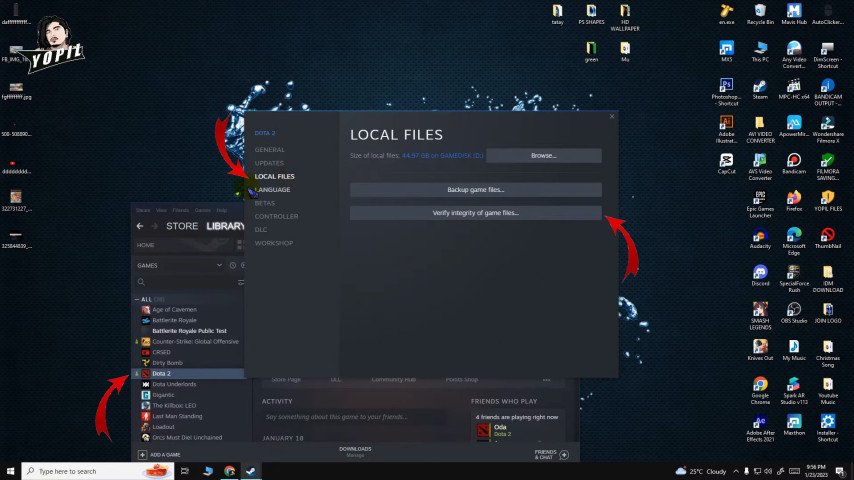
Task: Open the Updates section of Dota 2 properties
Action: pos(269,163)
